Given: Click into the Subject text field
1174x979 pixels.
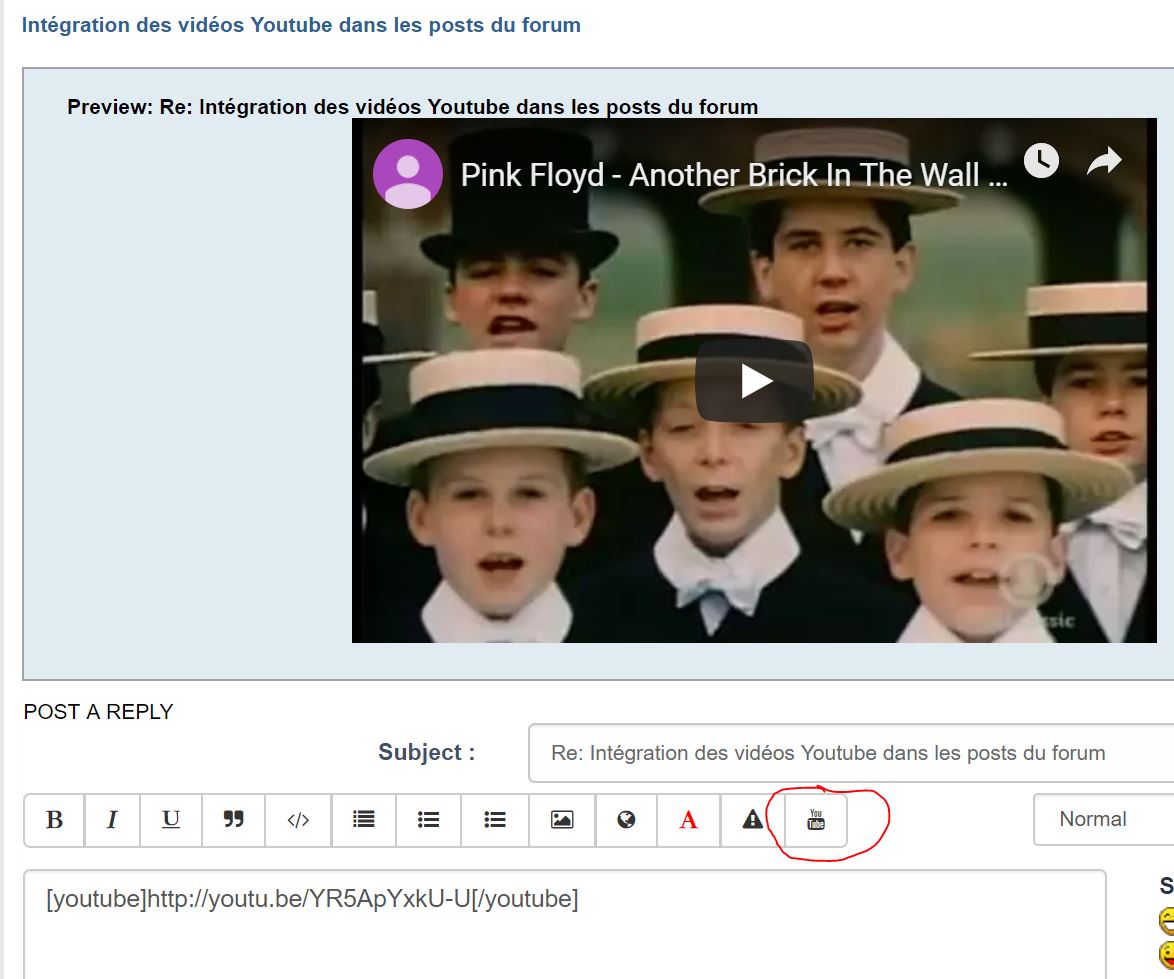Looking at the screenshot, I should pos(850,753).
